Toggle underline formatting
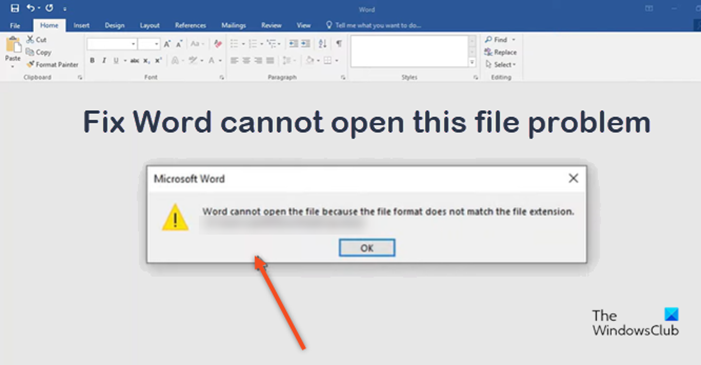This screenshot has width=701, height=365. (x=116, y=60)
